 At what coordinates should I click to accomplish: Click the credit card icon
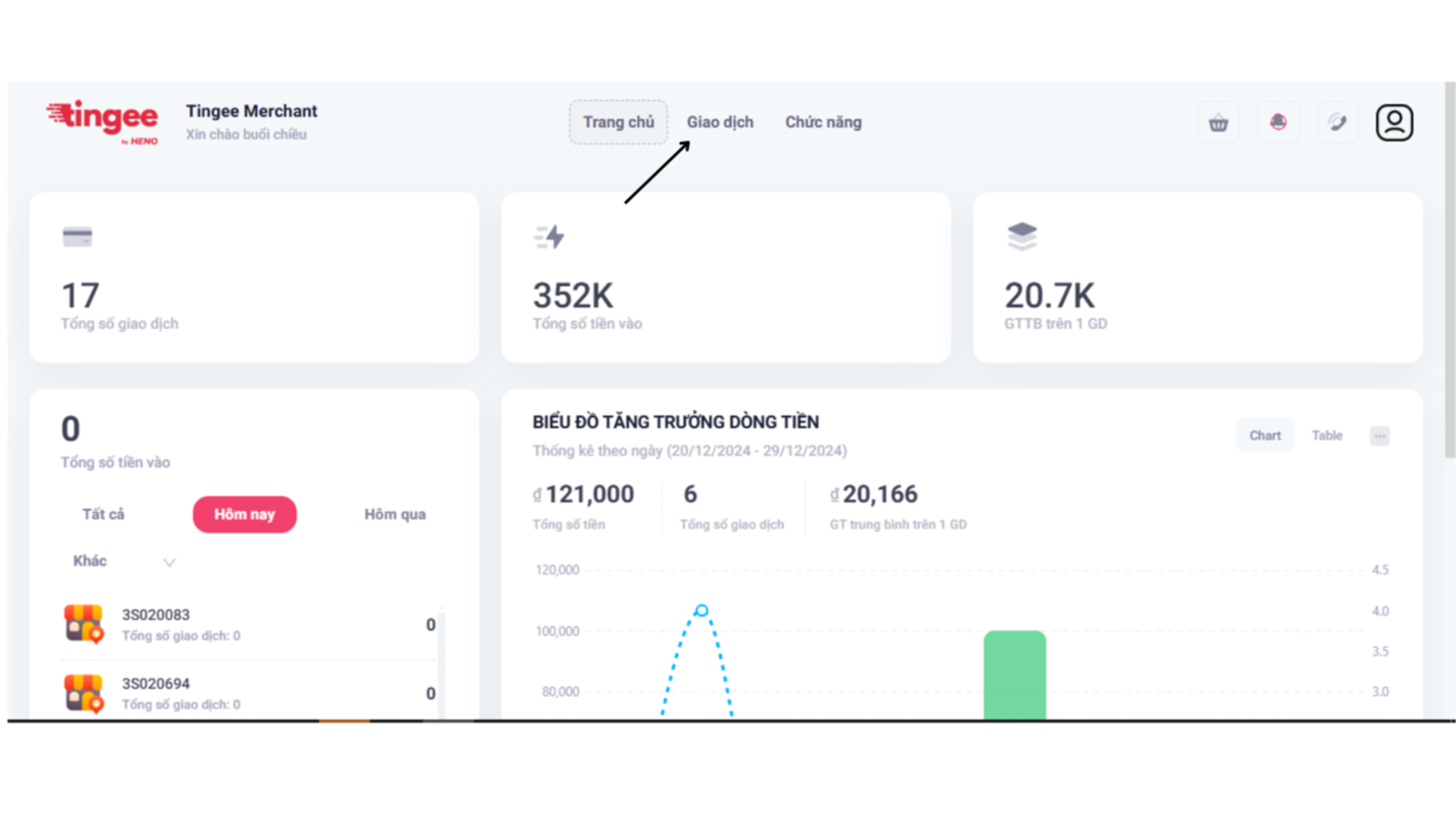coord(77,236)
